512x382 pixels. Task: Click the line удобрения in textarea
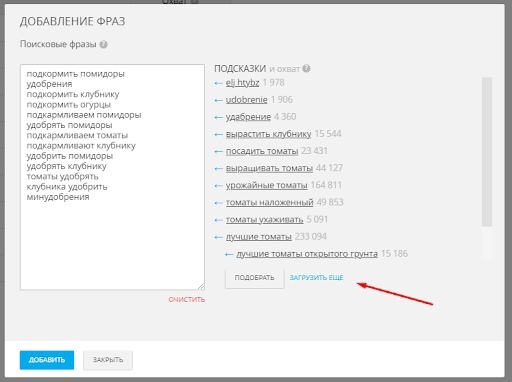49,84
